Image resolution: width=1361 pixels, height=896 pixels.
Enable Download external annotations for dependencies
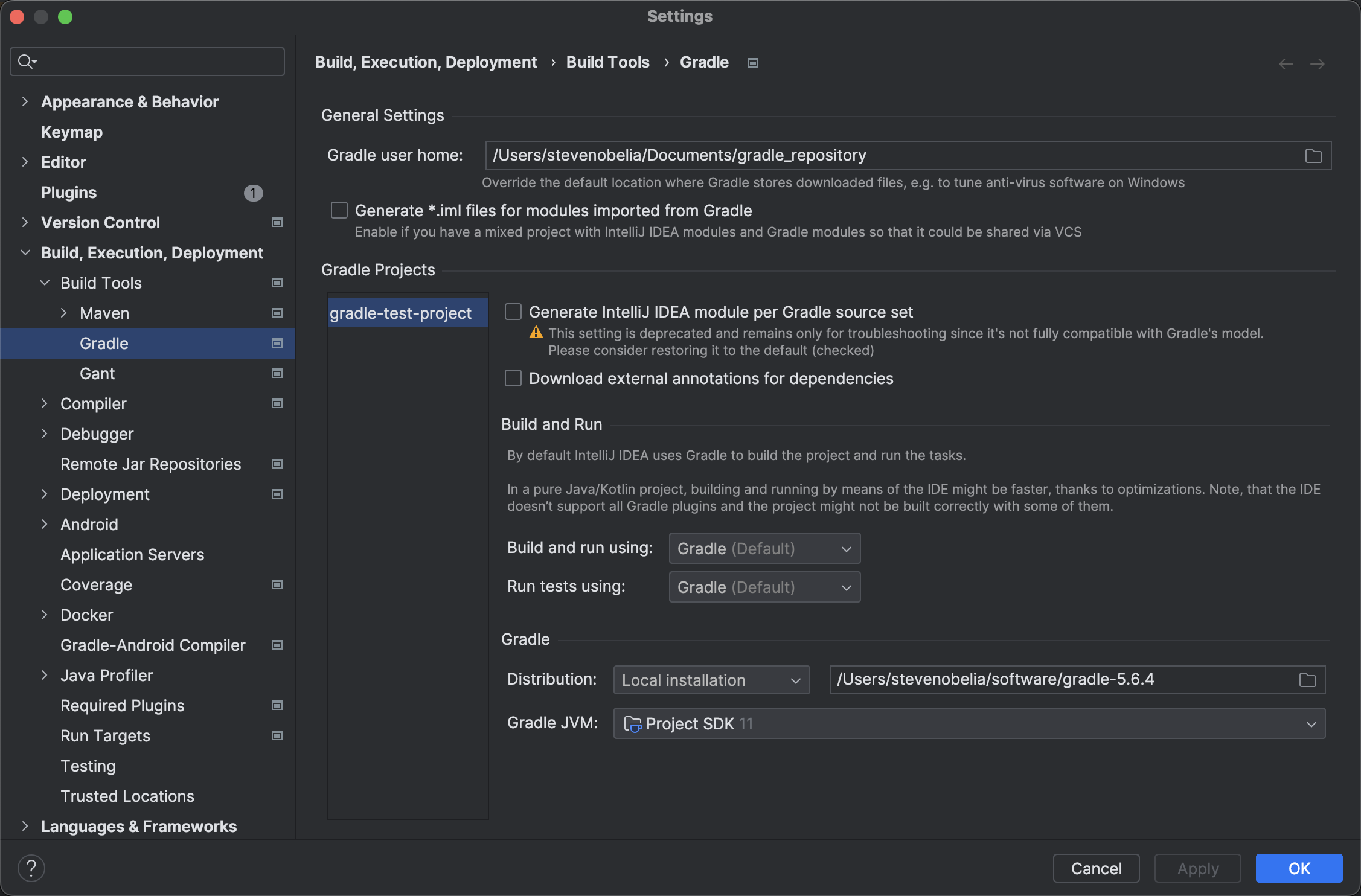click(513, 379)
